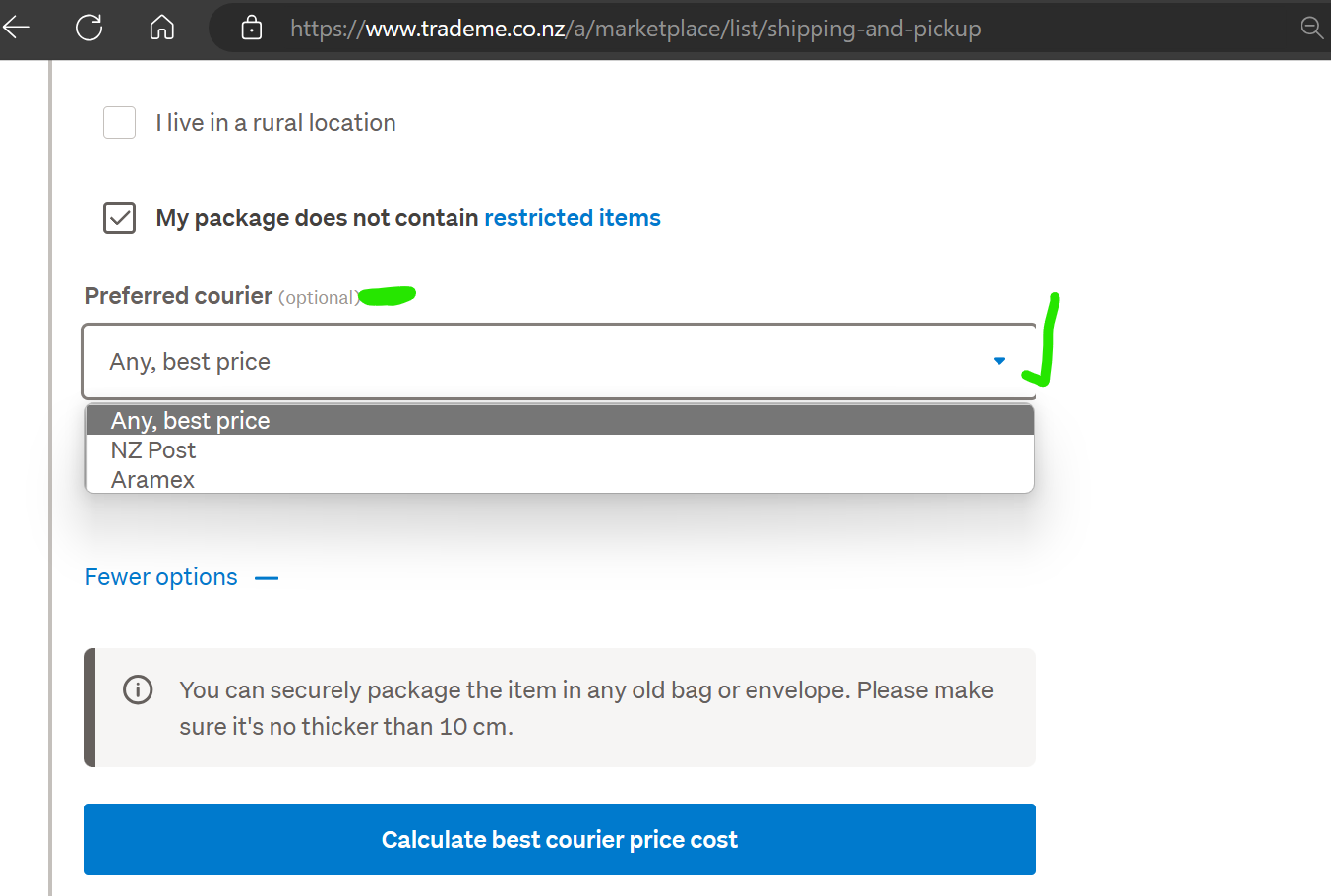Click the zoom magnifier icon in address bar
This screenshot has height=896, width=1331.
click(x=1311, y=28)
